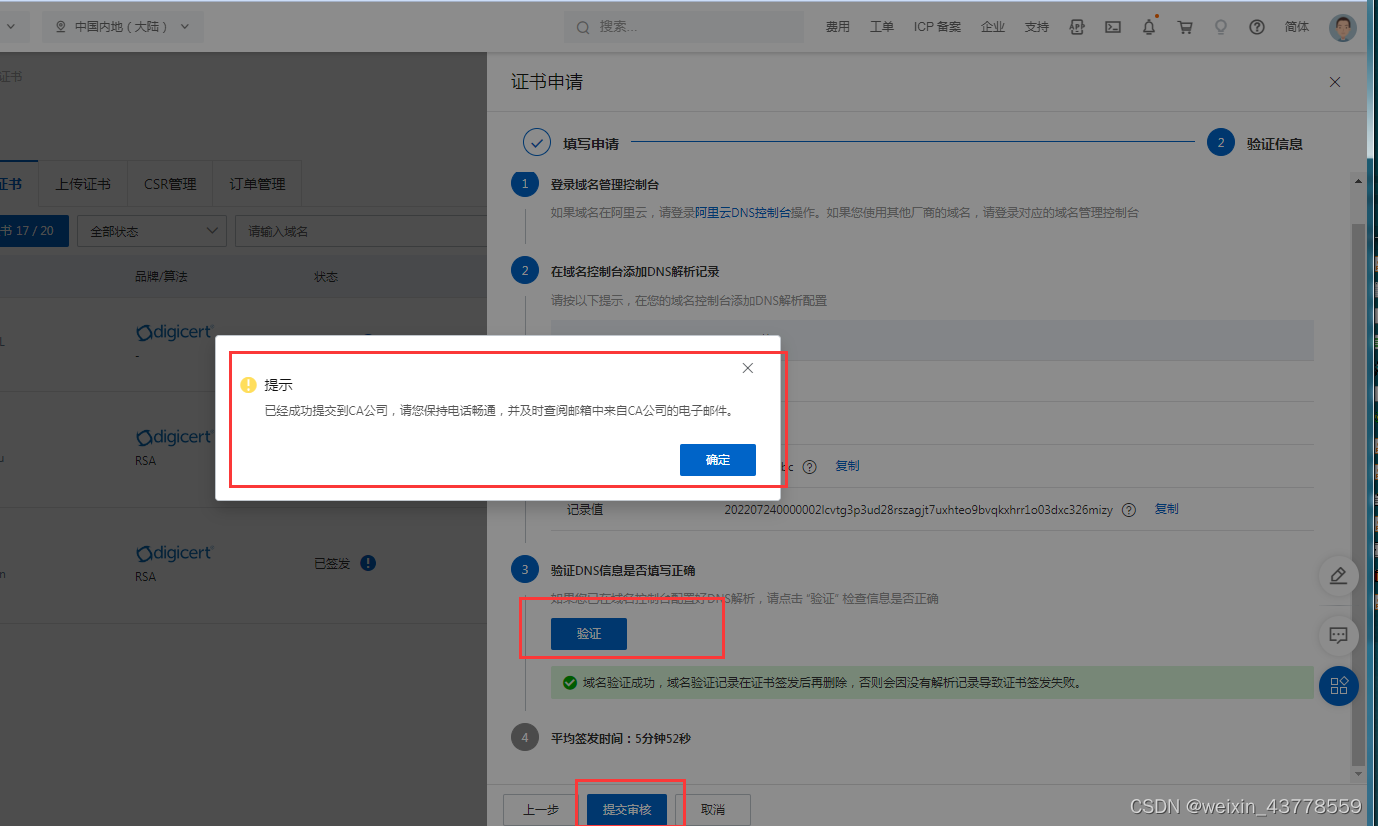Screen dimensions: 1378x826
Task: Click the help icon beside the 记录值 string
Action: pyautogui.click(x=1129, y=510)
